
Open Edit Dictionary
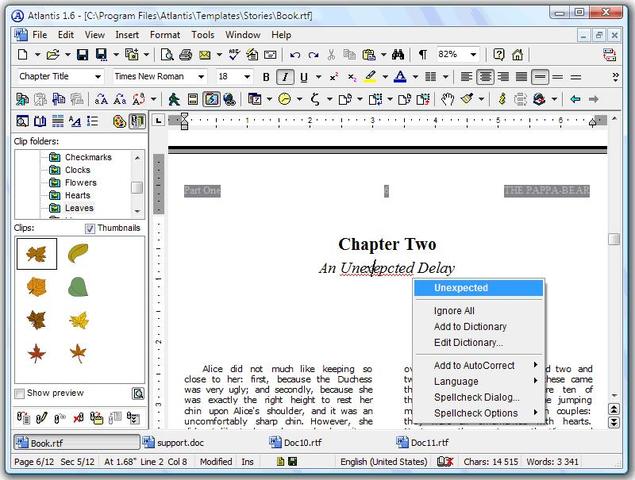click(479, 343)
